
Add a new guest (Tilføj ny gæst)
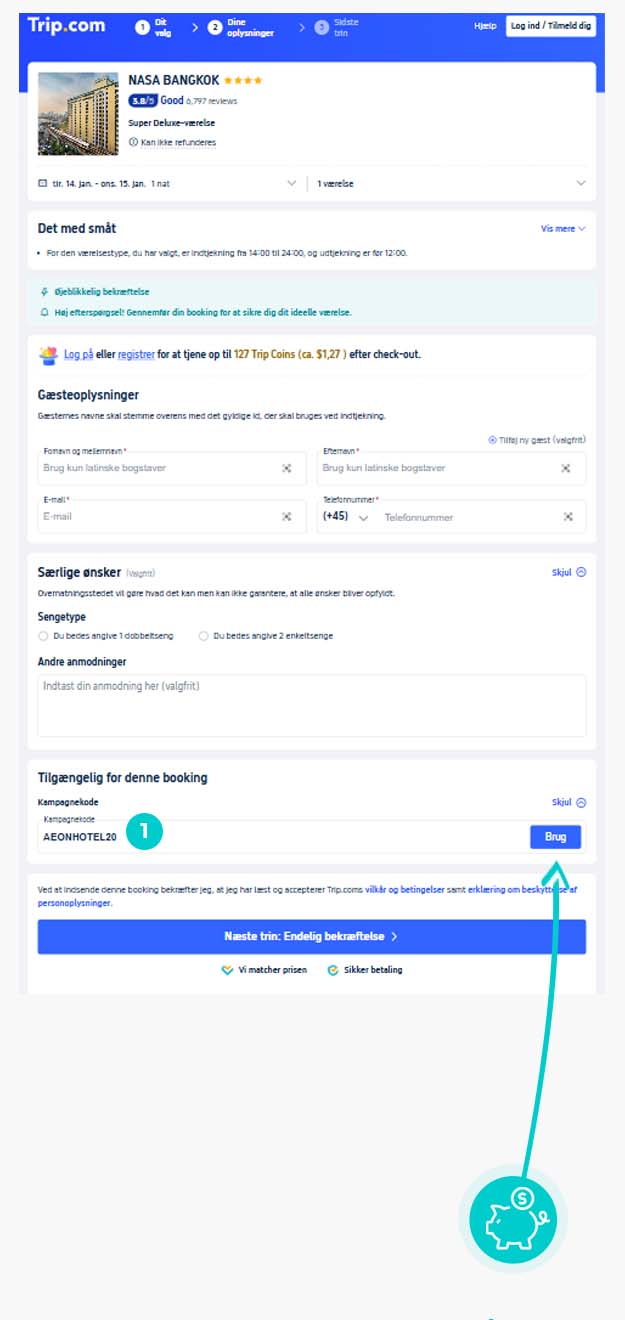click(535, 440)
